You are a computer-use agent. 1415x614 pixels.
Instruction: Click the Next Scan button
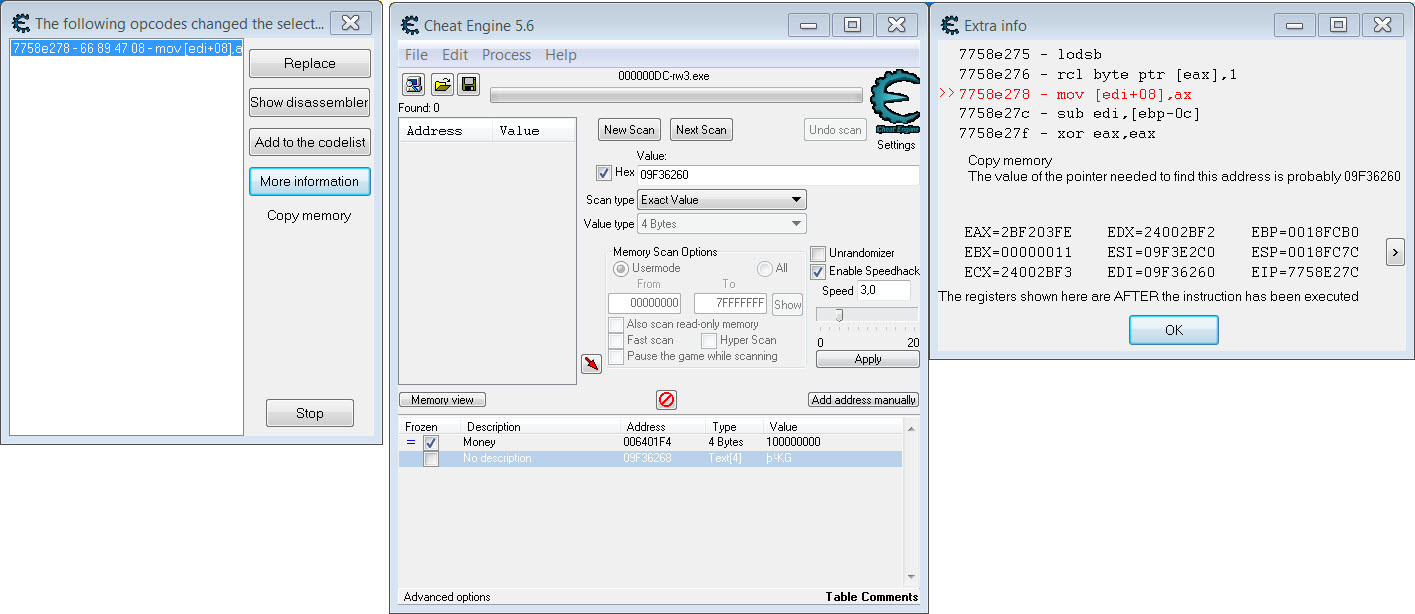tap(701, 130)
